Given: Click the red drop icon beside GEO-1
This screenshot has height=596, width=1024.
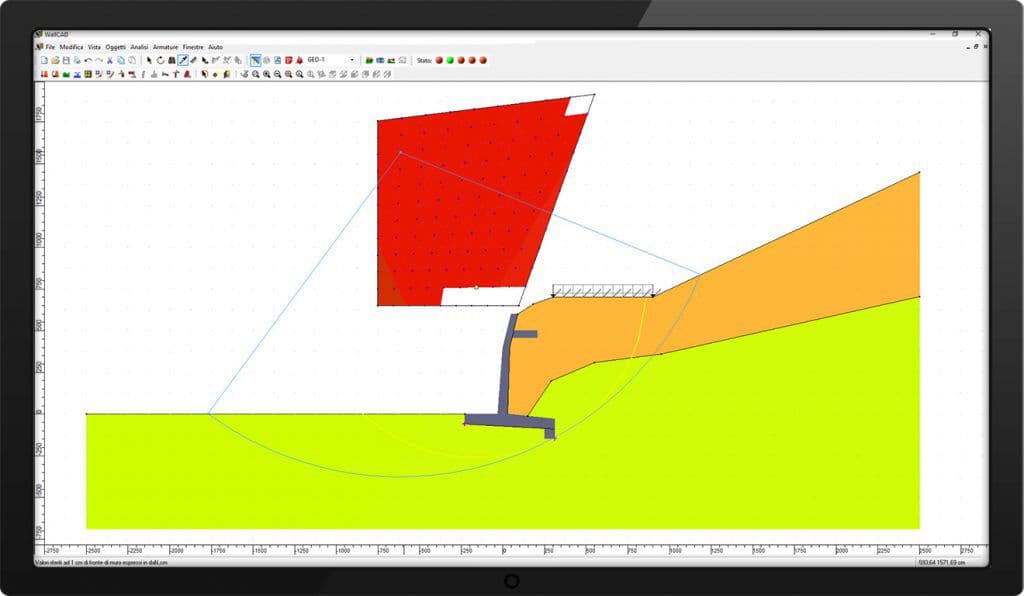Looking at the screenshot, I should pyautogui.click(x=300, y=61).
